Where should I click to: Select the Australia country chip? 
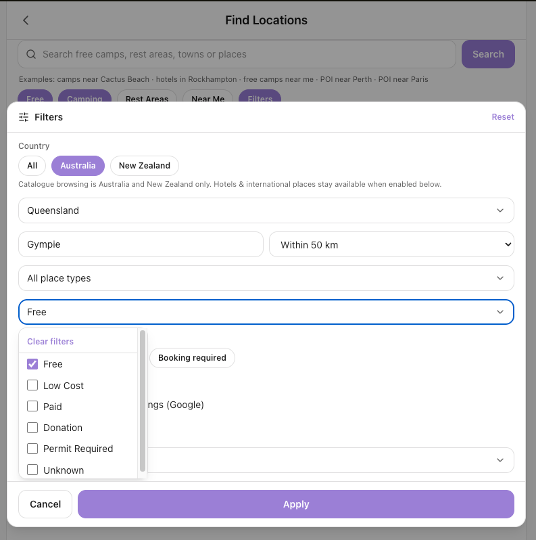click(x=78, y=166)
